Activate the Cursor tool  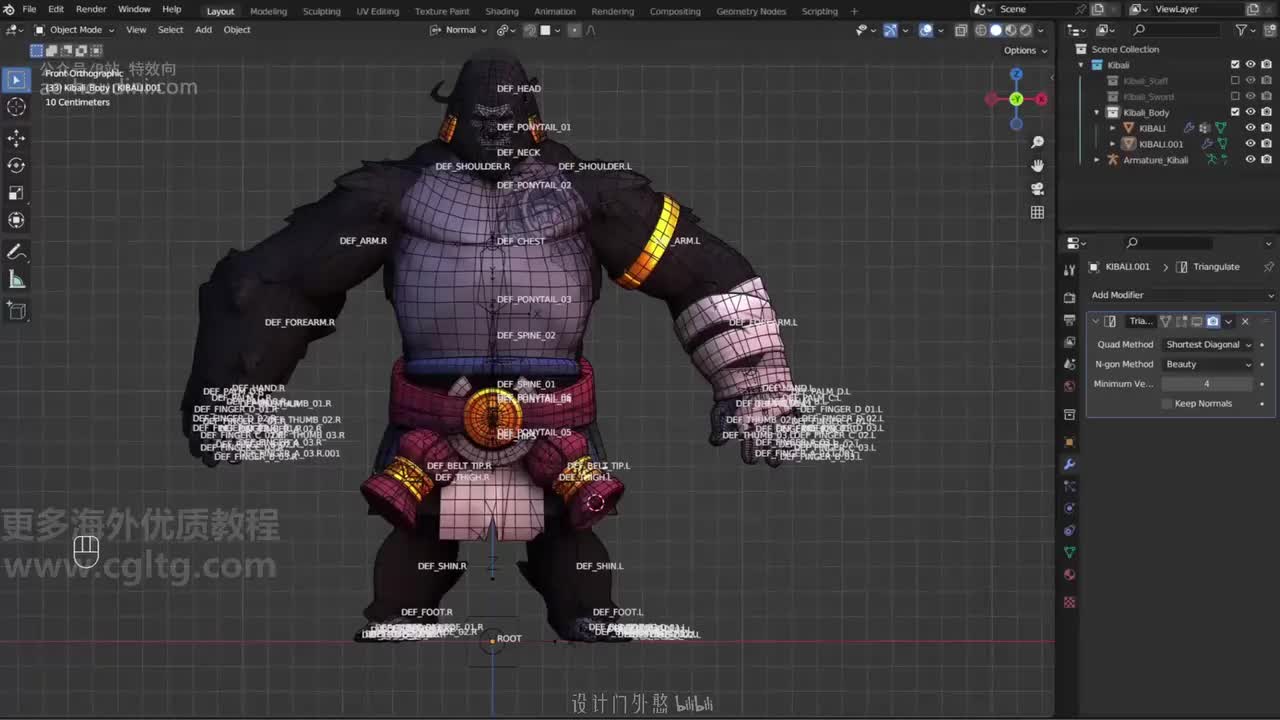(x=16, y=107)
